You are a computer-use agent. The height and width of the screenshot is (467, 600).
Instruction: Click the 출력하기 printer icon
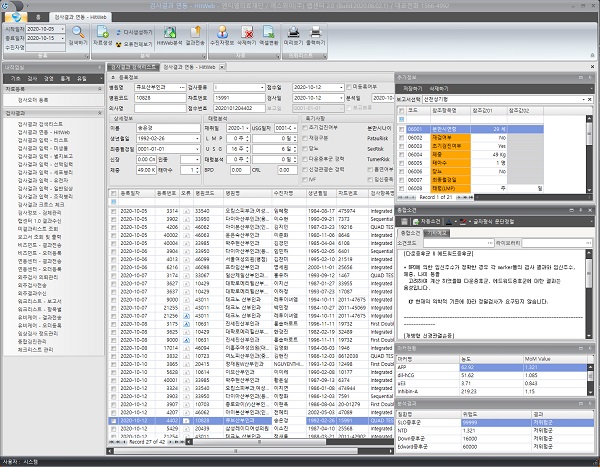coord(315,32)
